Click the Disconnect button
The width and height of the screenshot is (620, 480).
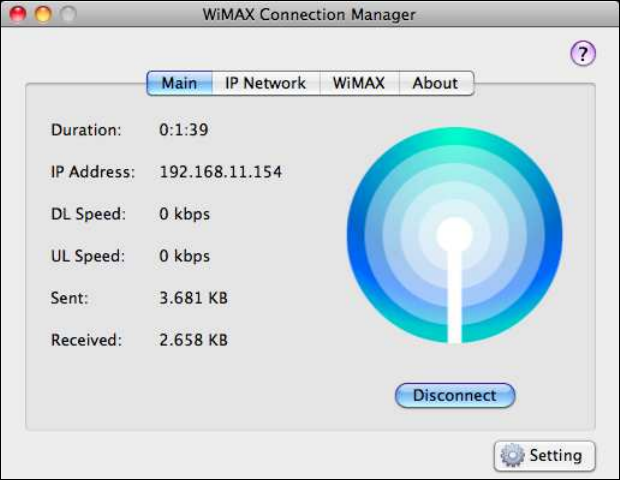tap(455, 395)
